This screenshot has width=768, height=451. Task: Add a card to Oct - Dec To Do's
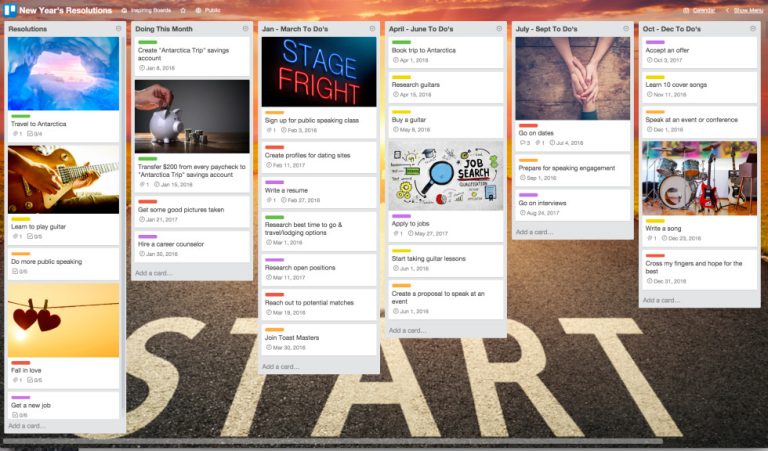(661, 301)
